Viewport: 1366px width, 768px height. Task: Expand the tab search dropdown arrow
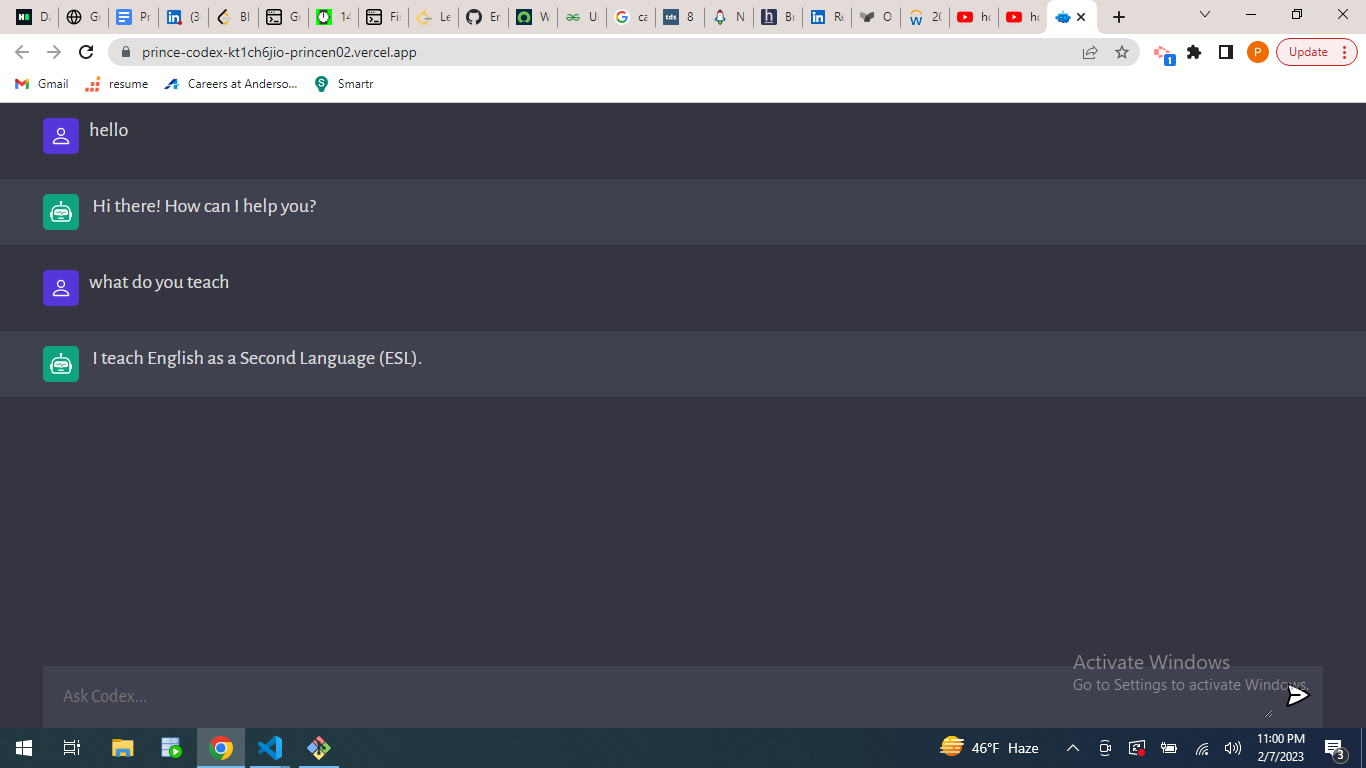click(x=1204, y=15)
